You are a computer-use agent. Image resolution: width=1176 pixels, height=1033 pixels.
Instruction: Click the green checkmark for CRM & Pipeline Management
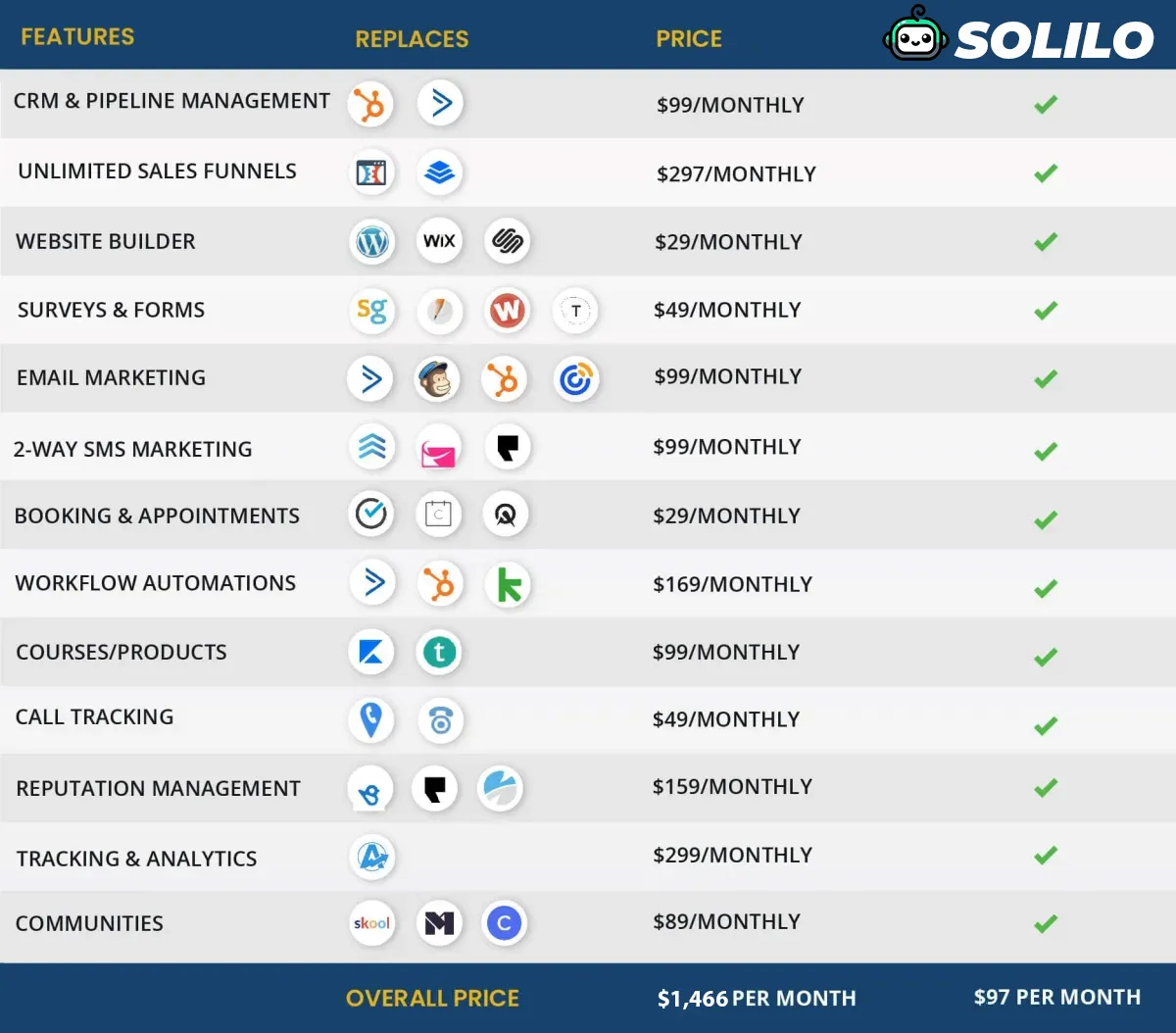tap(1046, 104)
